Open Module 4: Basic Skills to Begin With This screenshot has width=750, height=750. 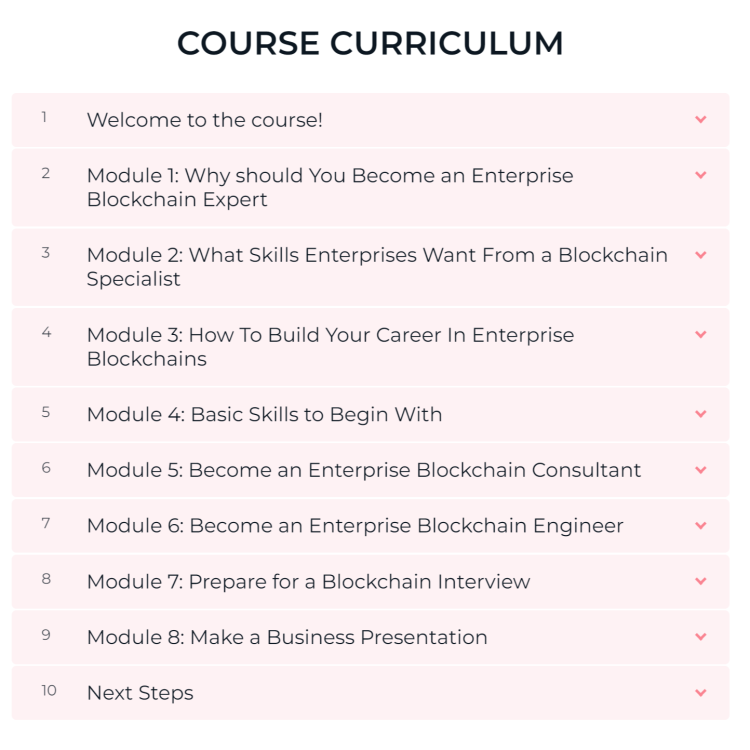pos(265,415)
